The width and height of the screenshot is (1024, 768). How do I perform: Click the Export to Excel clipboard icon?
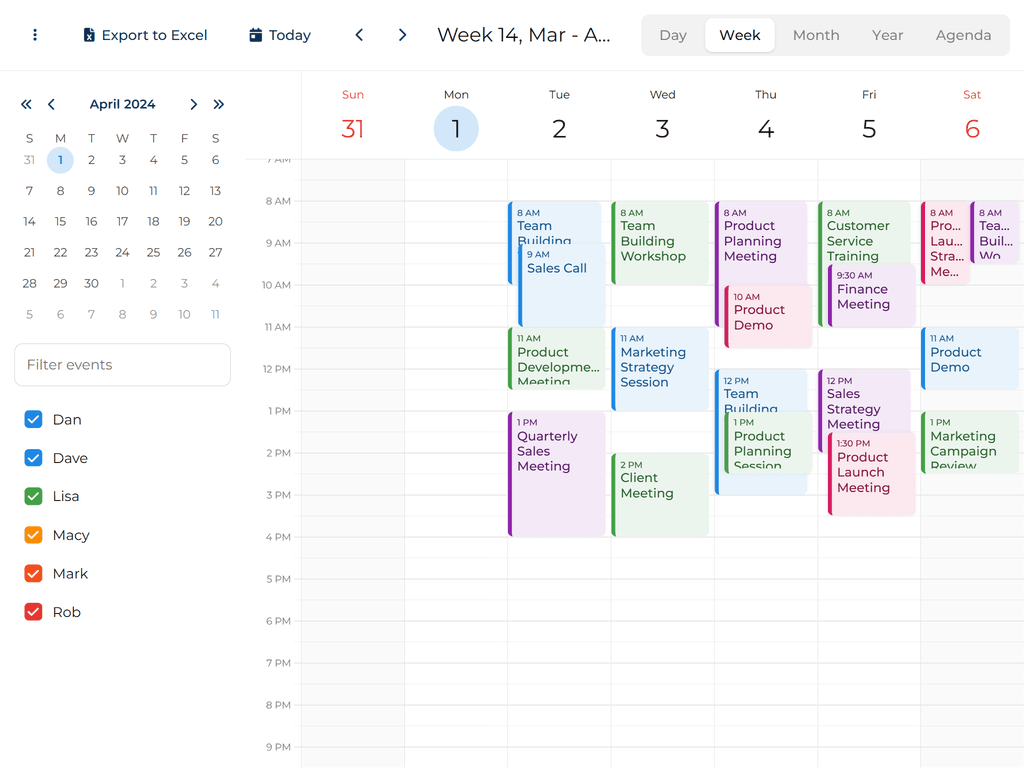[88, 35]
